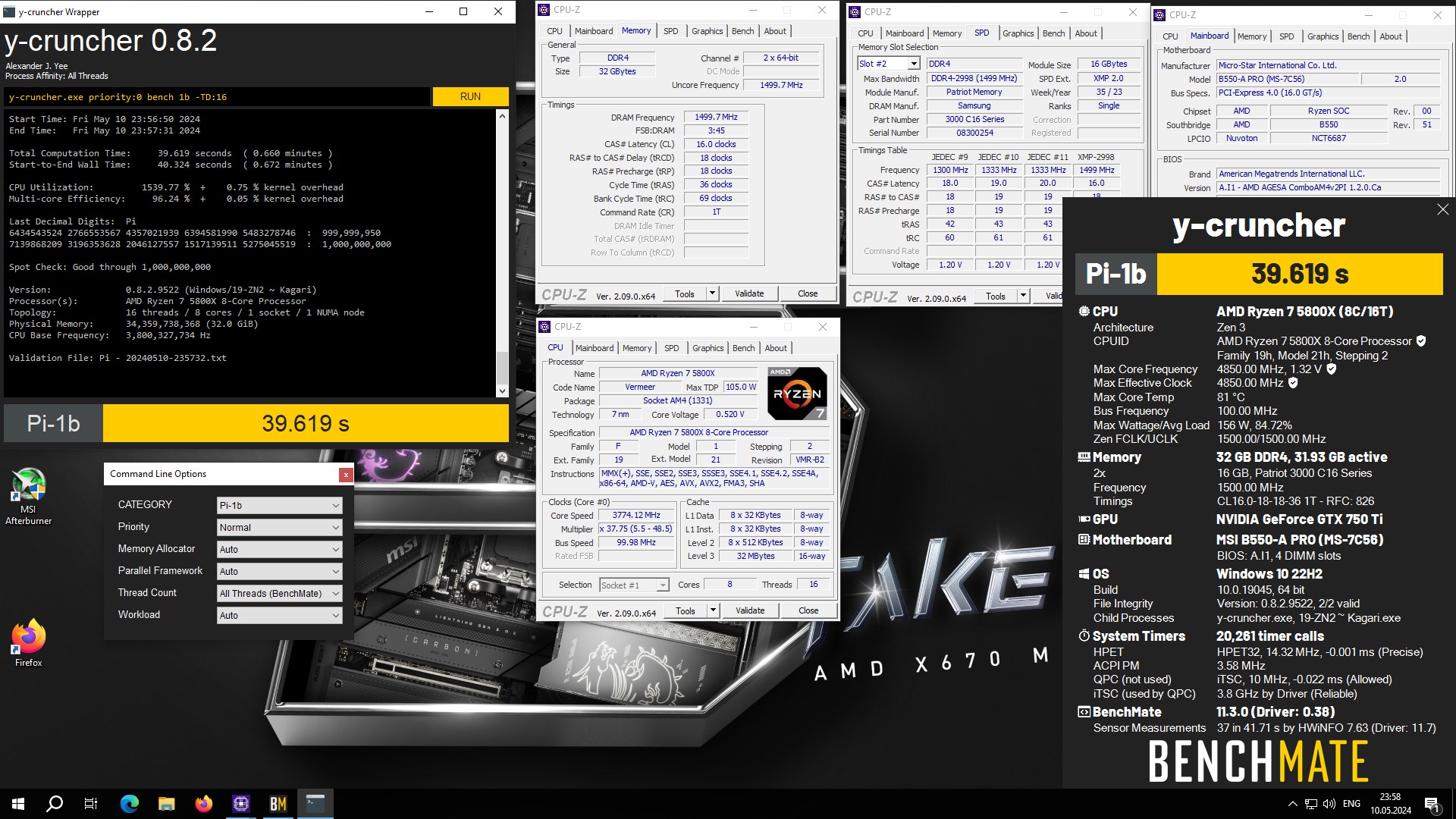Image resolution: width=1456 pixels, height=819 pixels.
Task: Click Close in the CPU tab CPU-Z window
Action: point(808,610)
